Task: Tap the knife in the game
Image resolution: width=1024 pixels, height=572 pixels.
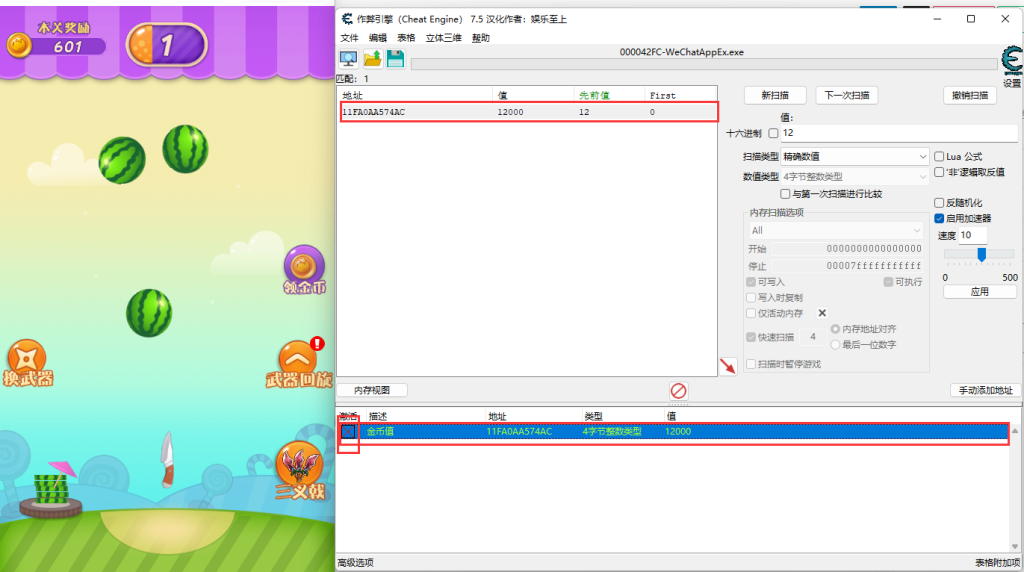Action: click(167, 460)
